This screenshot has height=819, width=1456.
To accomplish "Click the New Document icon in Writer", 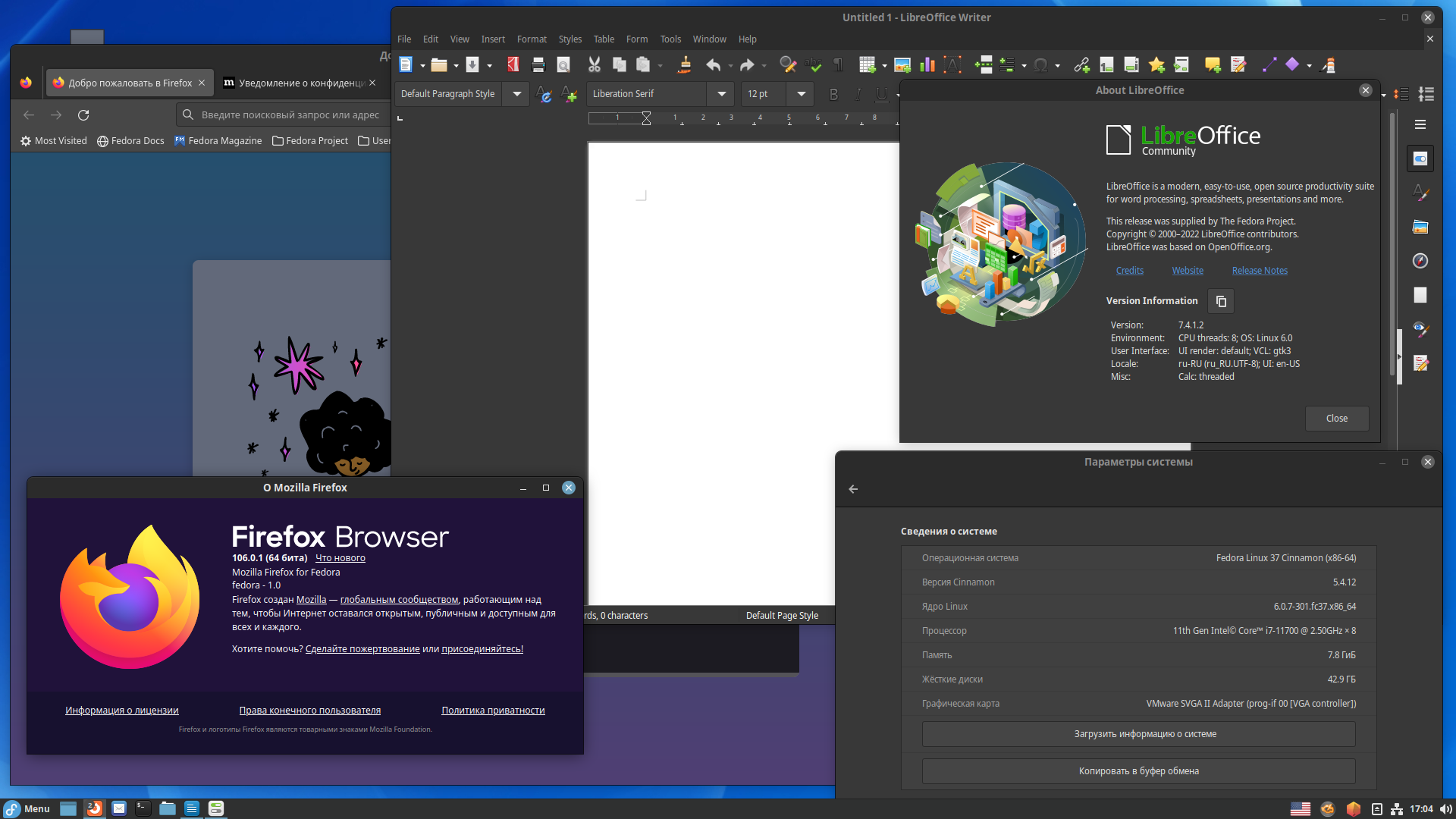I will click(406, 65).
